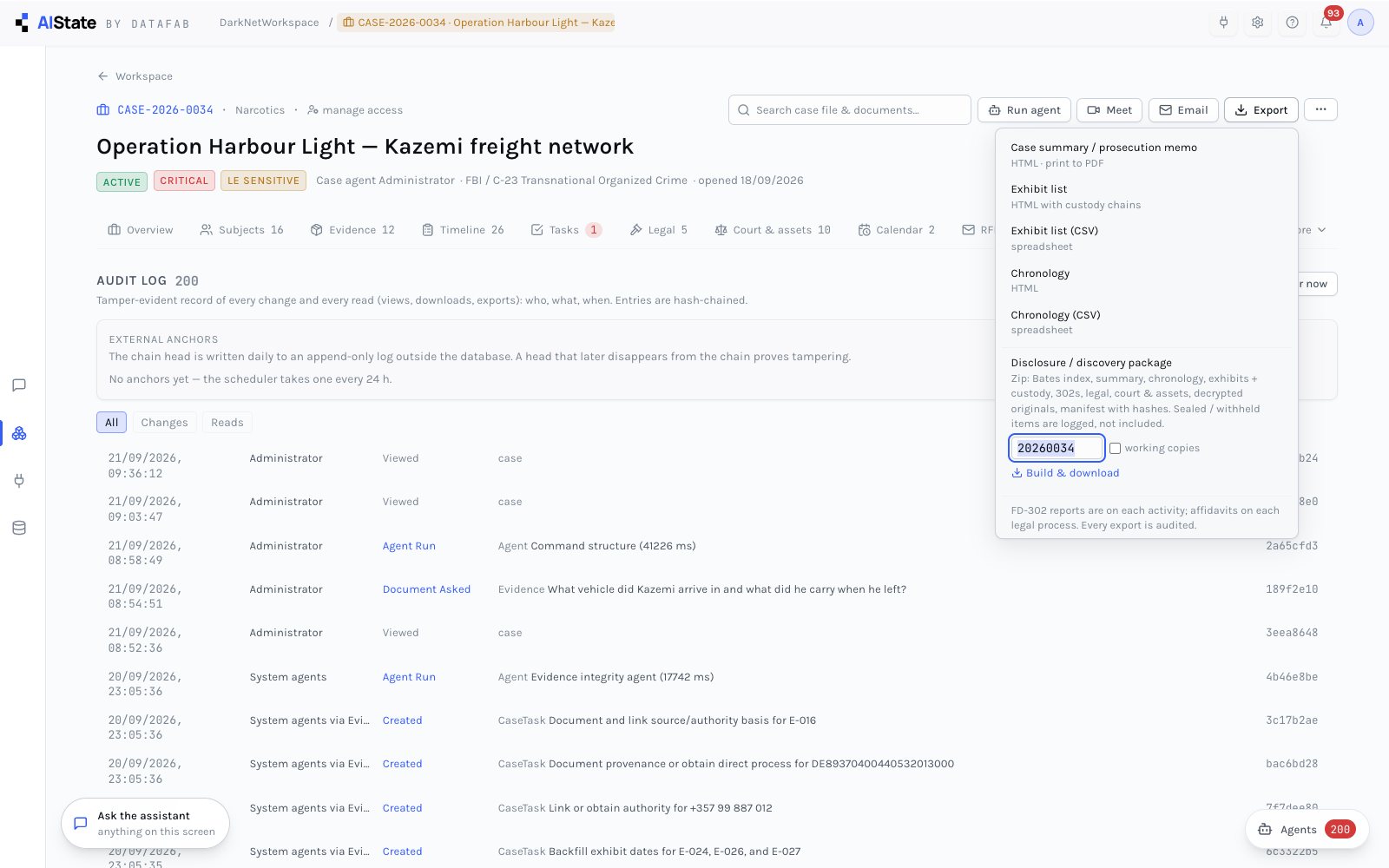The height and width of the screenshot is (868, 1389).
Task: Enable the working copies checkbox
Action: coord(1116,448)
